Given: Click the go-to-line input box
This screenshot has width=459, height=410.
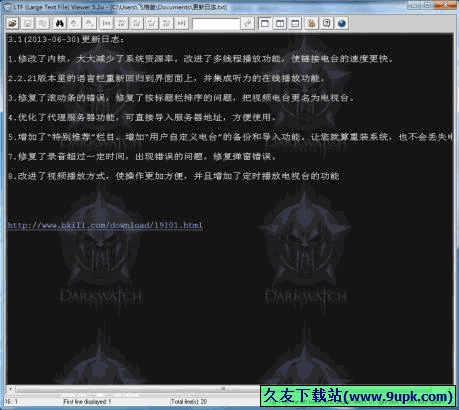Looking at the screenshot, I should tap(216, 24).
